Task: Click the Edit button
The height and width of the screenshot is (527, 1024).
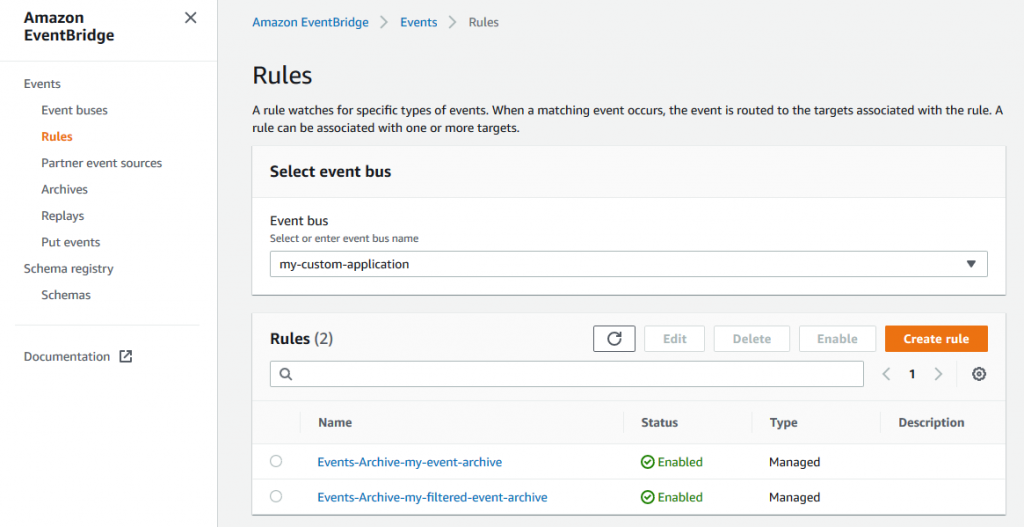Action: click(675, 339)
